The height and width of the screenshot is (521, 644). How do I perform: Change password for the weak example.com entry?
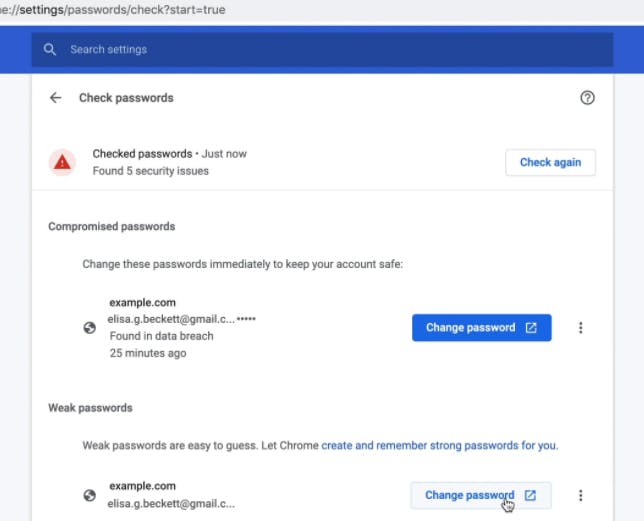pos(469,495)
